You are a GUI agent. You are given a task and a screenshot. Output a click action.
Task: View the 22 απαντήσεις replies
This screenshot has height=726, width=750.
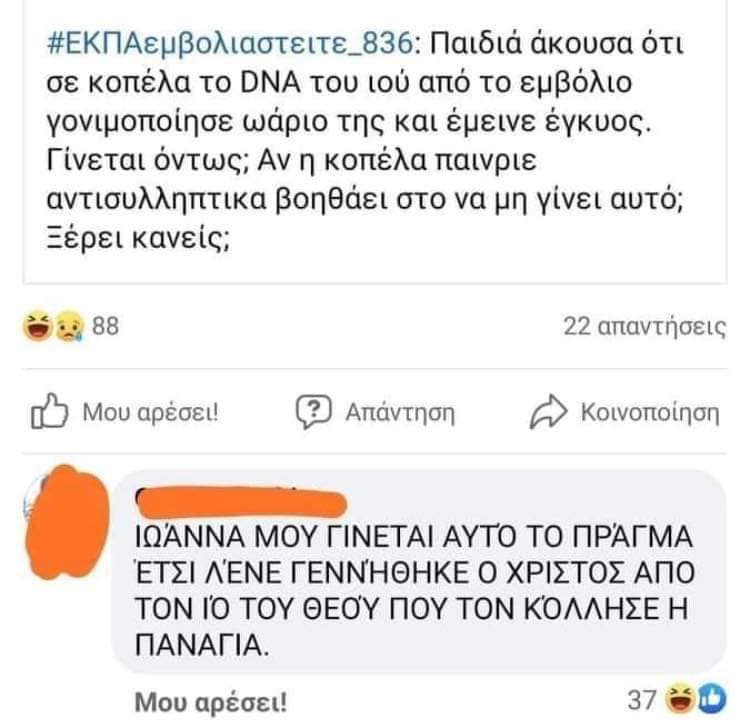click(x=644, y=327)
